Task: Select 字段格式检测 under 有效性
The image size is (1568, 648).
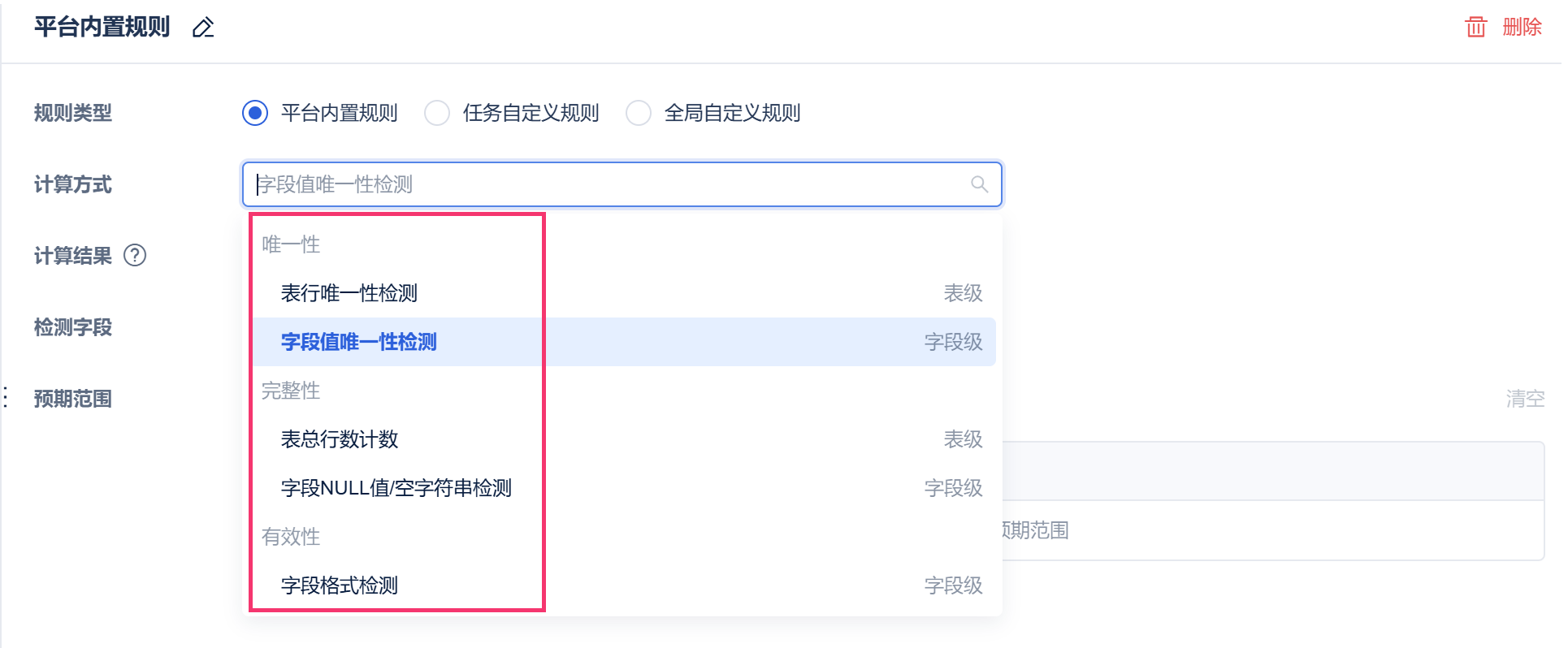Action: pos(624,585)
